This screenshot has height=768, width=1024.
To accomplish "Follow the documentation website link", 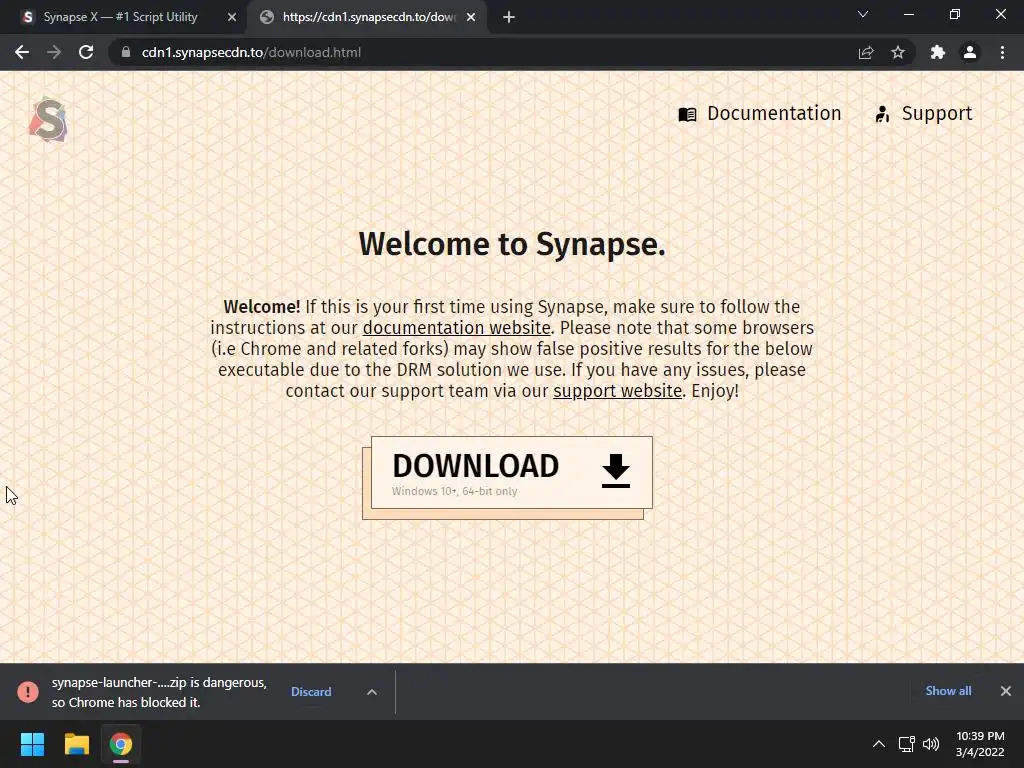I will (x=456, y=328).
